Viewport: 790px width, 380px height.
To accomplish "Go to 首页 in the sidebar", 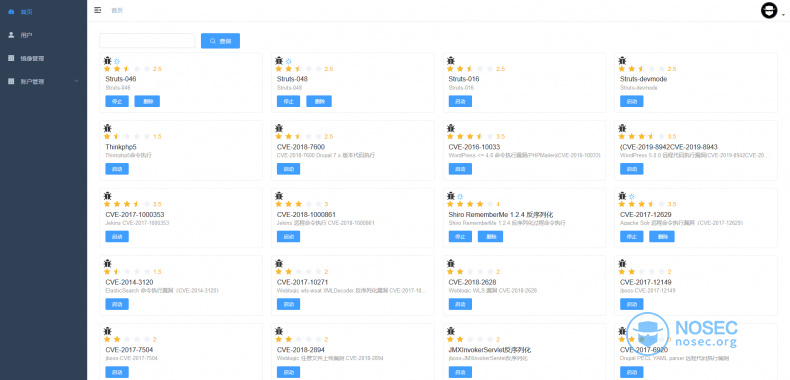I will [x=43, y=11].
